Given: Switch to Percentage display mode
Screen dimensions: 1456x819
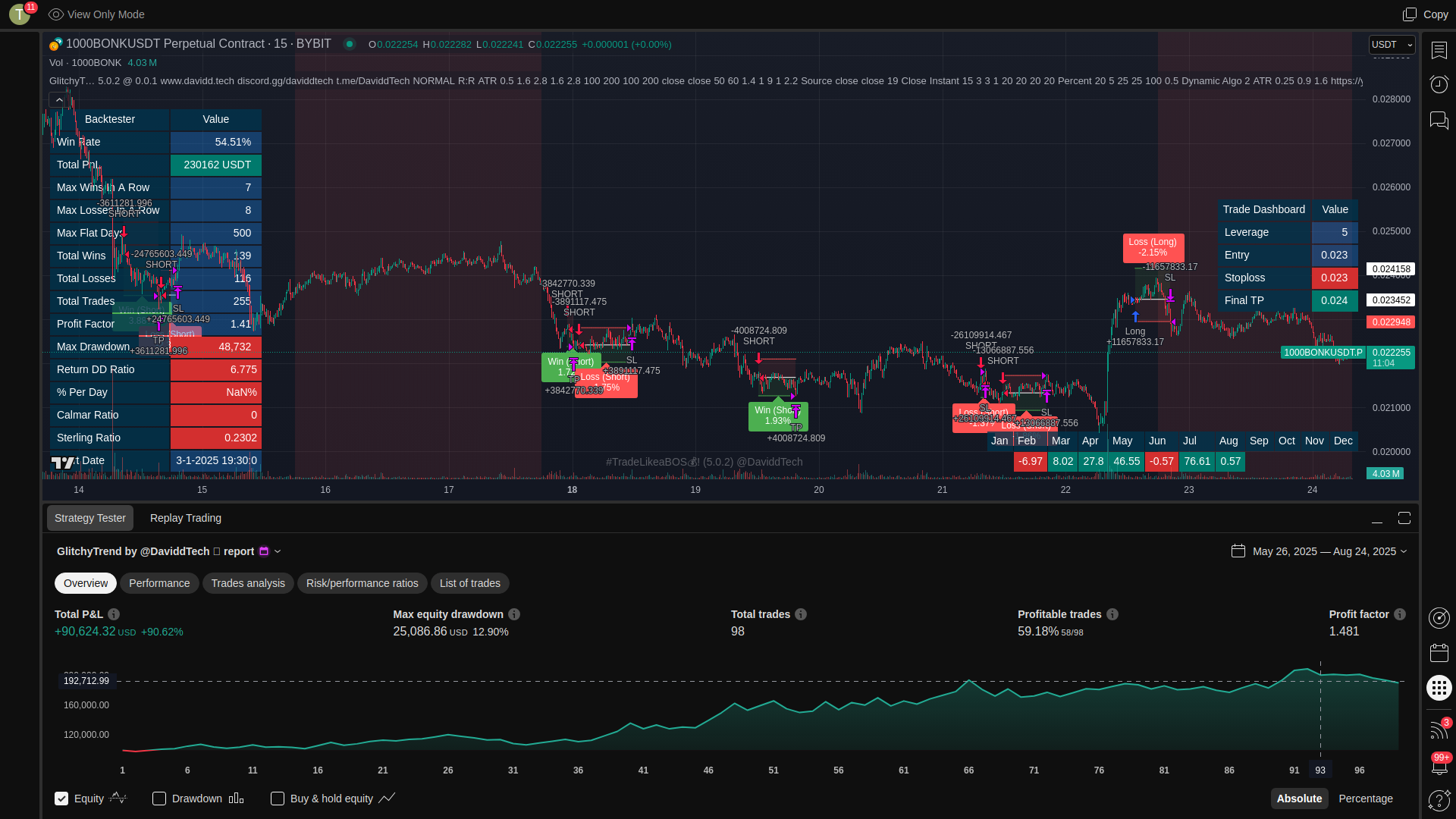Looking at the screenshot, I should coord(1366,799).
